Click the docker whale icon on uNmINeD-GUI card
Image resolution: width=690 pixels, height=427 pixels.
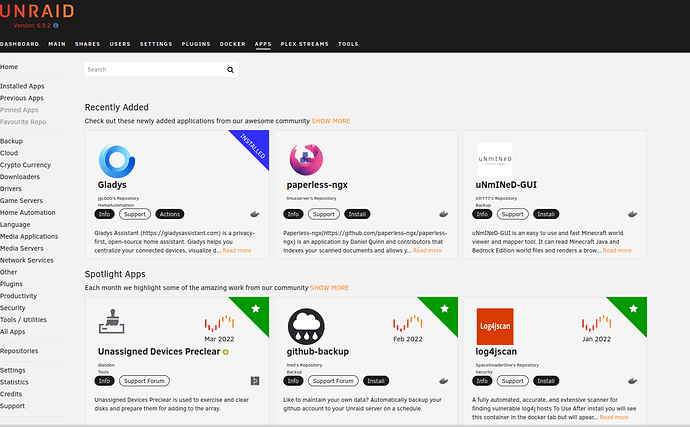632,214
